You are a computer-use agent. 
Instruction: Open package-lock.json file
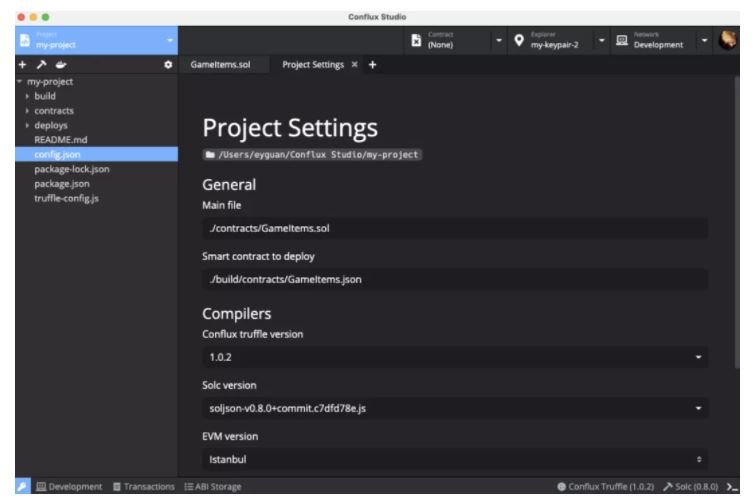pyautogui.click(x=72, y=169)
